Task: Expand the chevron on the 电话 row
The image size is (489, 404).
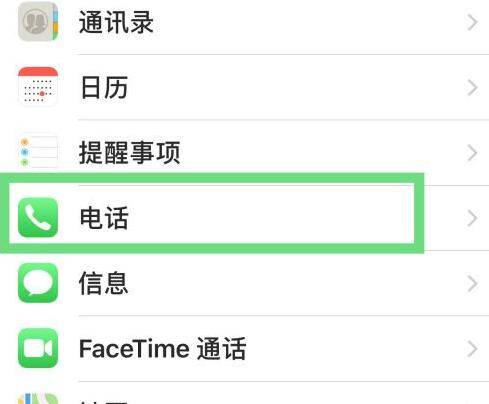Action: pyautogui.click(x=472, y=218)
